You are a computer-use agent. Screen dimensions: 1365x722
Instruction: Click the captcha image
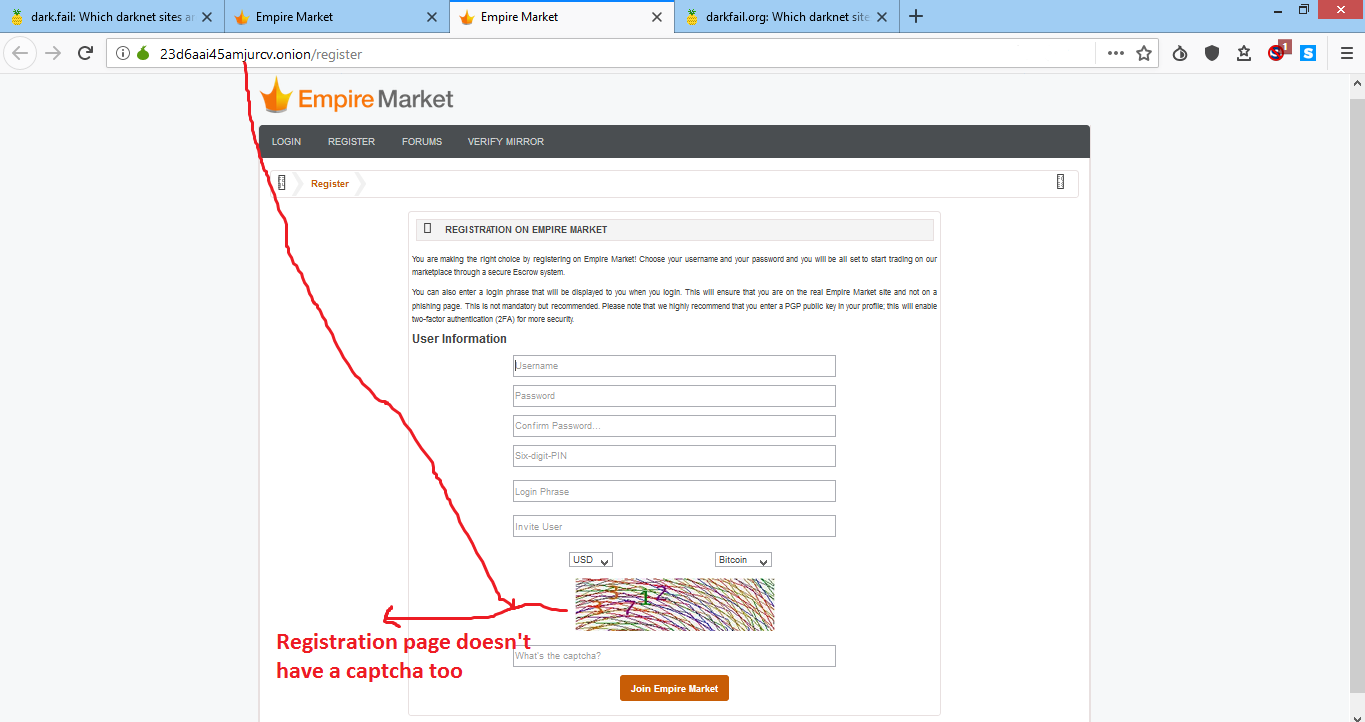(675, 604)
